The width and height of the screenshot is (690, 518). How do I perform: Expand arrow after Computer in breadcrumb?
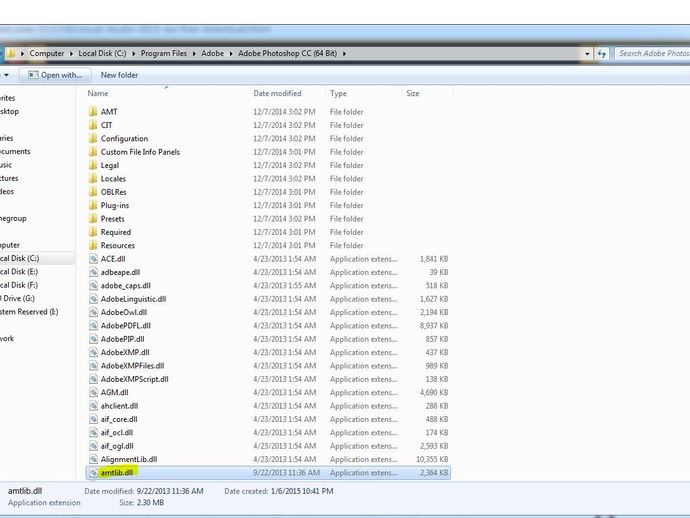pyautogui.click(x=71, y=53)
